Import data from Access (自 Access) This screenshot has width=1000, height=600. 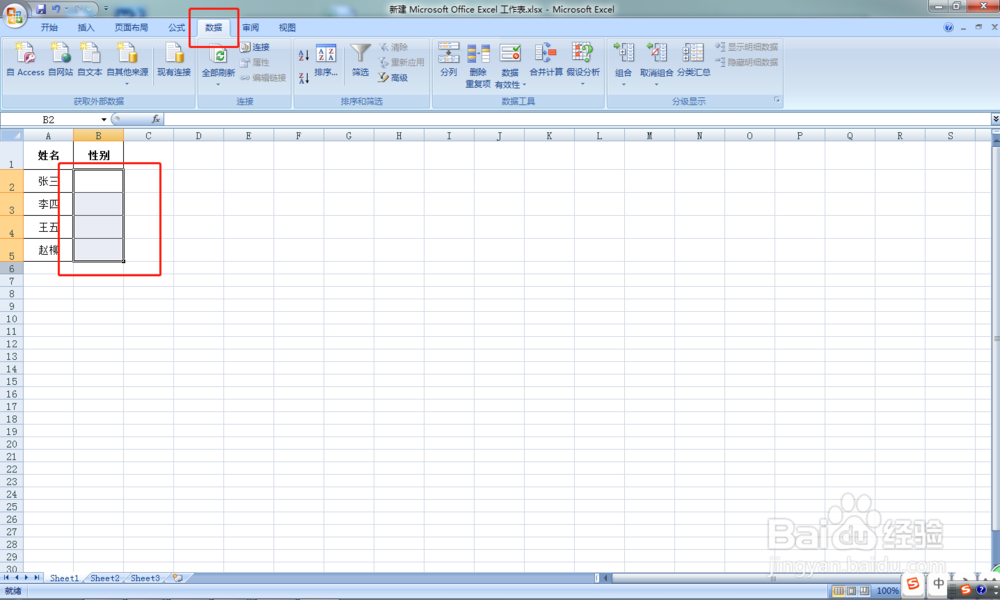click(26, 60)
